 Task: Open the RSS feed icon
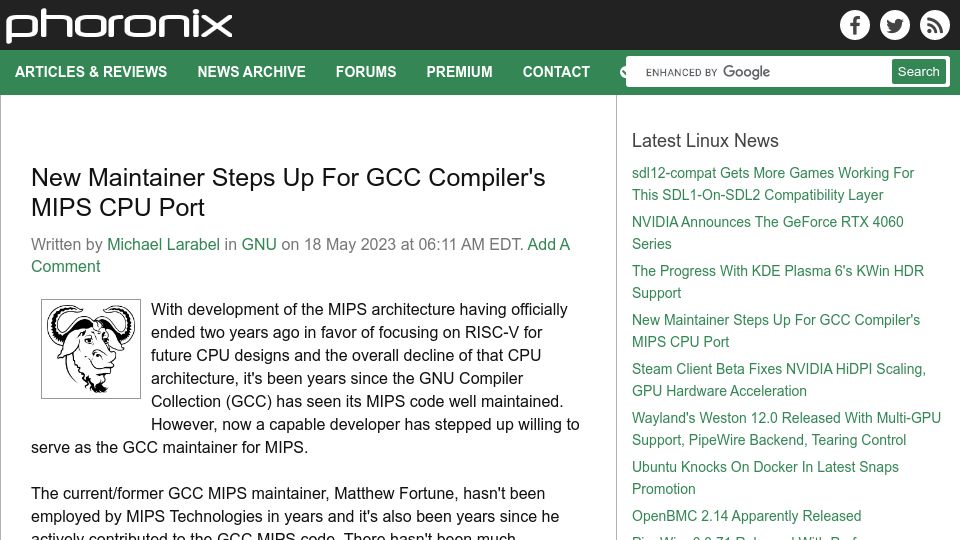[x=934, y=25]
